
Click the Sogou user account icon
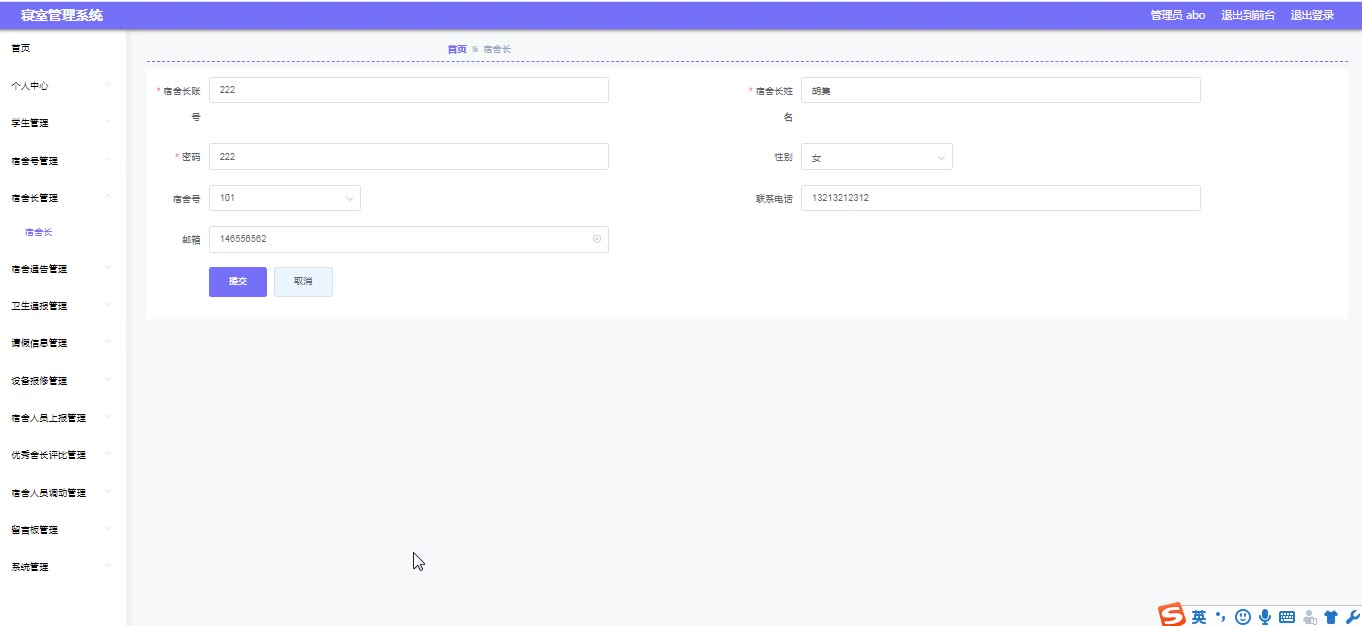[x=1310, y=617]
